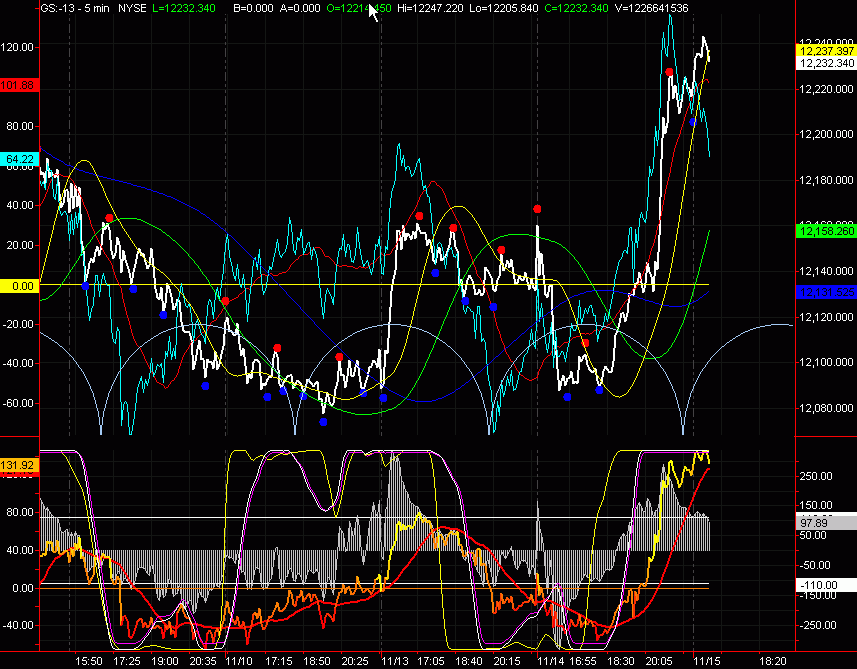Click the 17:05 time axis label
857x669 pixels.
(431, 661)
